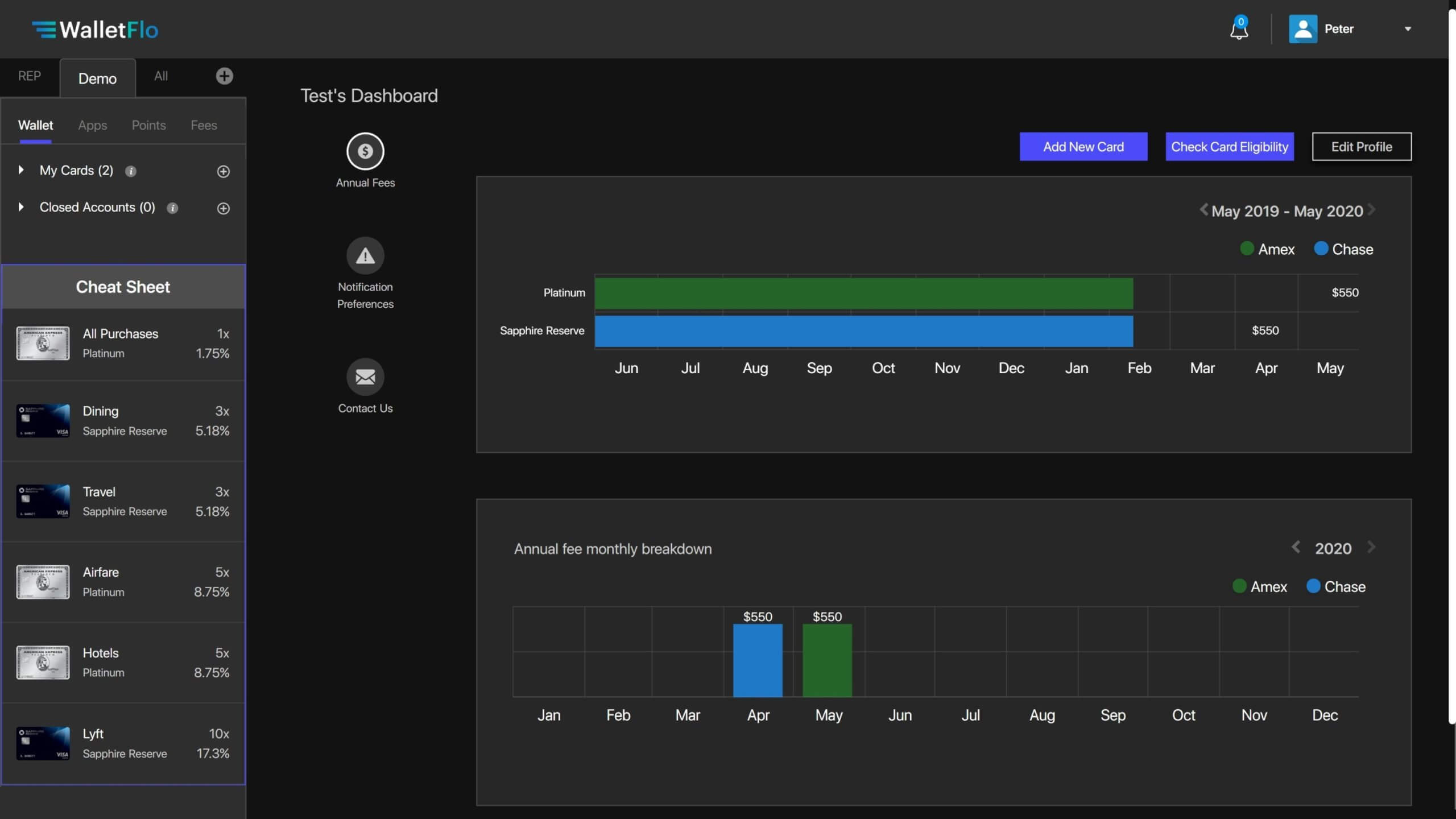Open the notification bell icon
1456x819 pixels.
tap(1238, 29)
